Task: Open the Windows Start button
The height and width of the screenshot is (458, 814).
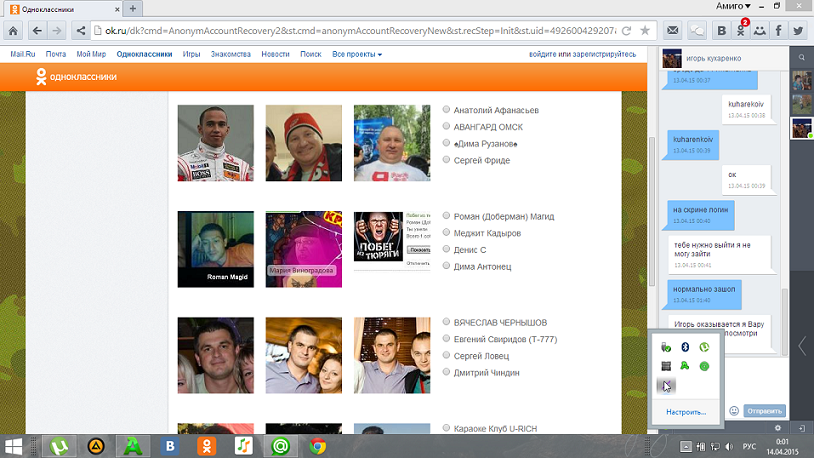Action: point(13,446)
